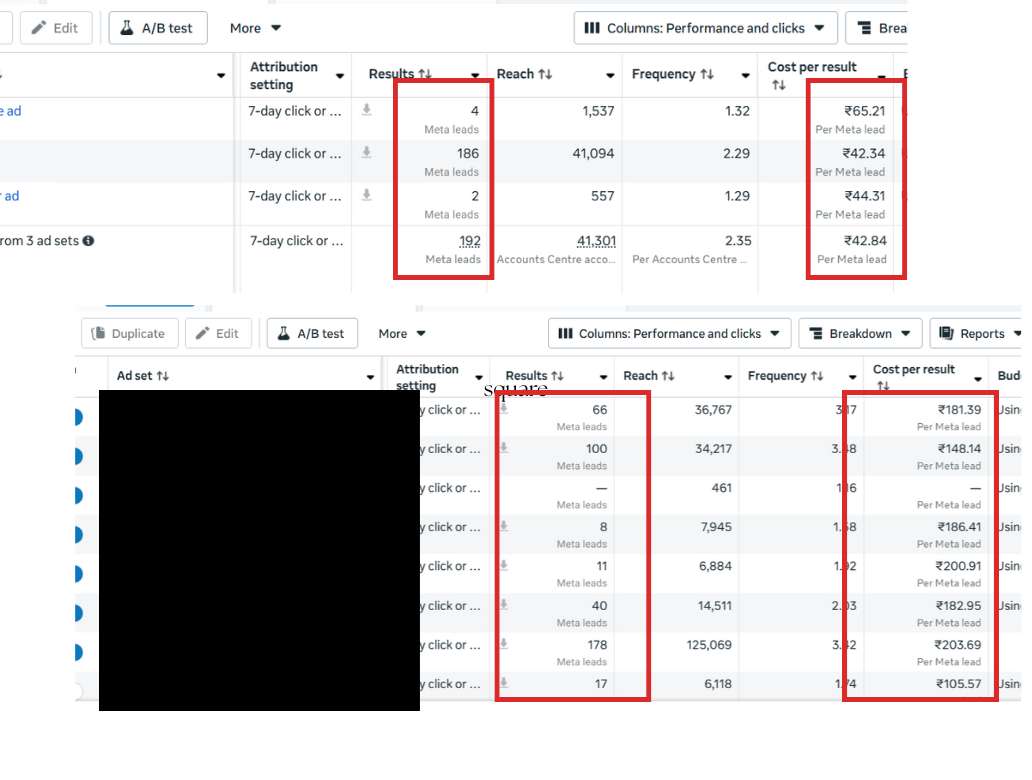Click the sort arrows on the Ad set header
The width and height of the screenshot is (1032, 780).
pos(162,377)
